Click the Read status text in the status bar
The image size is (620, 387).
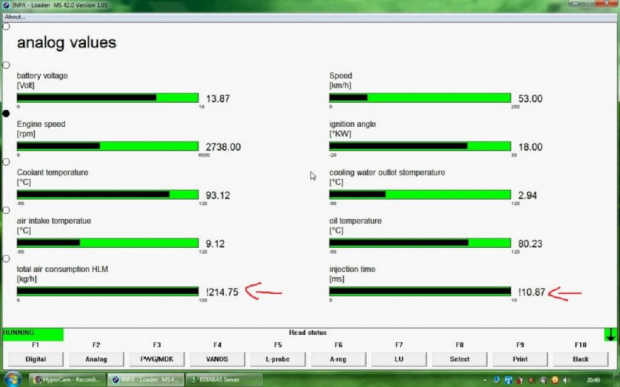[x=308, y=333]
